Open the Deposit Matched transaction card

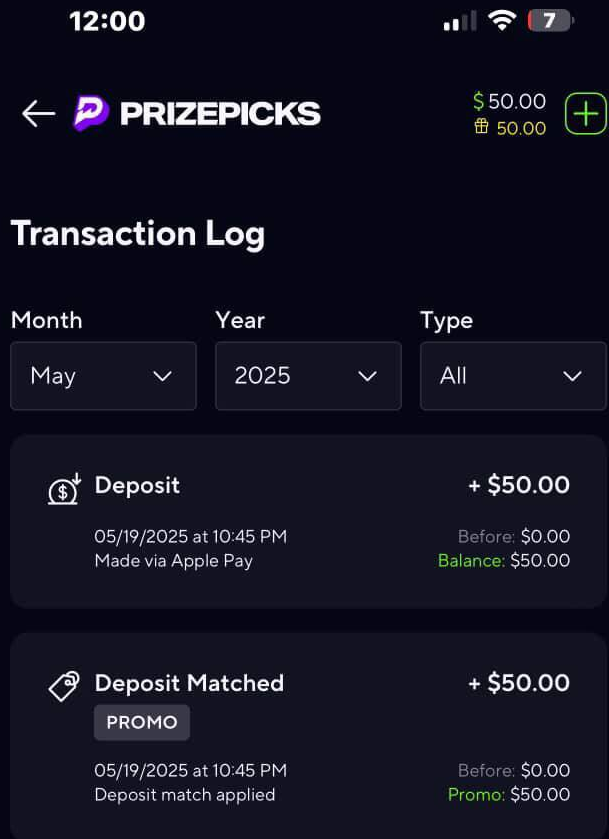308,736
